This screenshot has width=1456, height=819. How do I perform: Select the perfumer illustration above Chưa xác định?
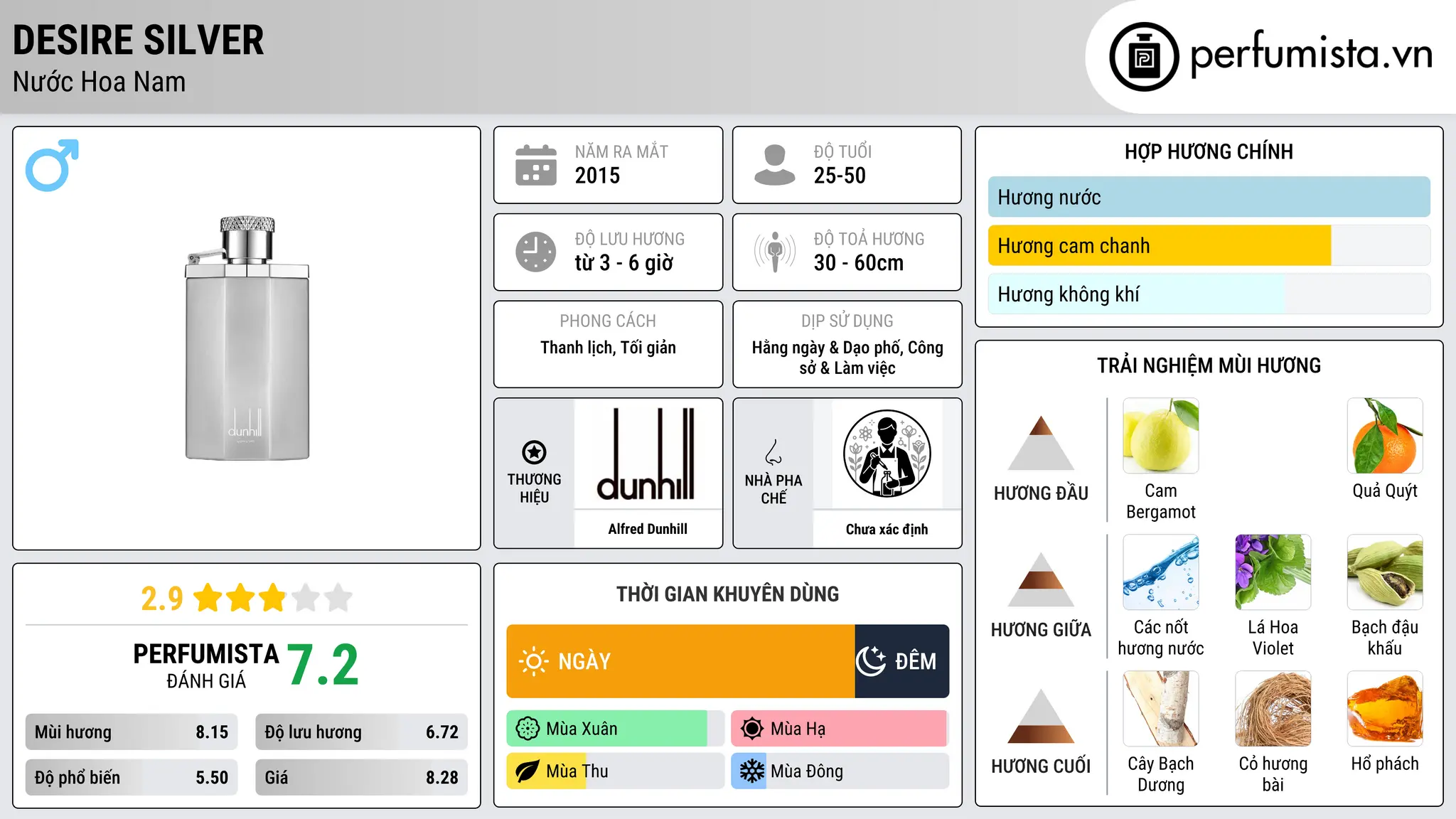[x=887, y=454]
